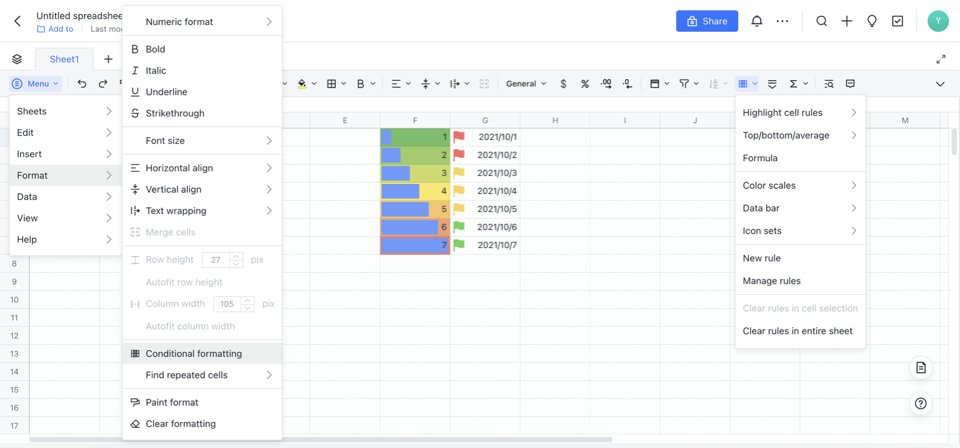Open the search magnifier icon
960x448 pixels.
click(x=822, y=21)
